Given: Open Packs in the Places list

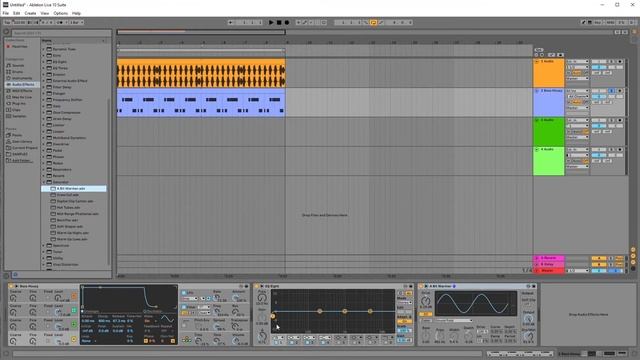Looking at the screenshot, I should point(17,135).
